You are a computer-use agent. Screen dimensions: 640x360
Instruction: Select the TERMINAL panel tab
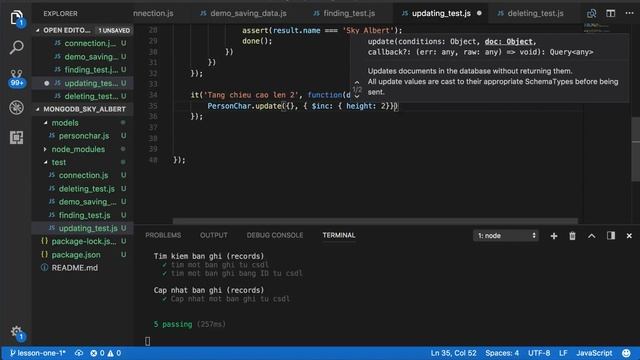[339, 236]
